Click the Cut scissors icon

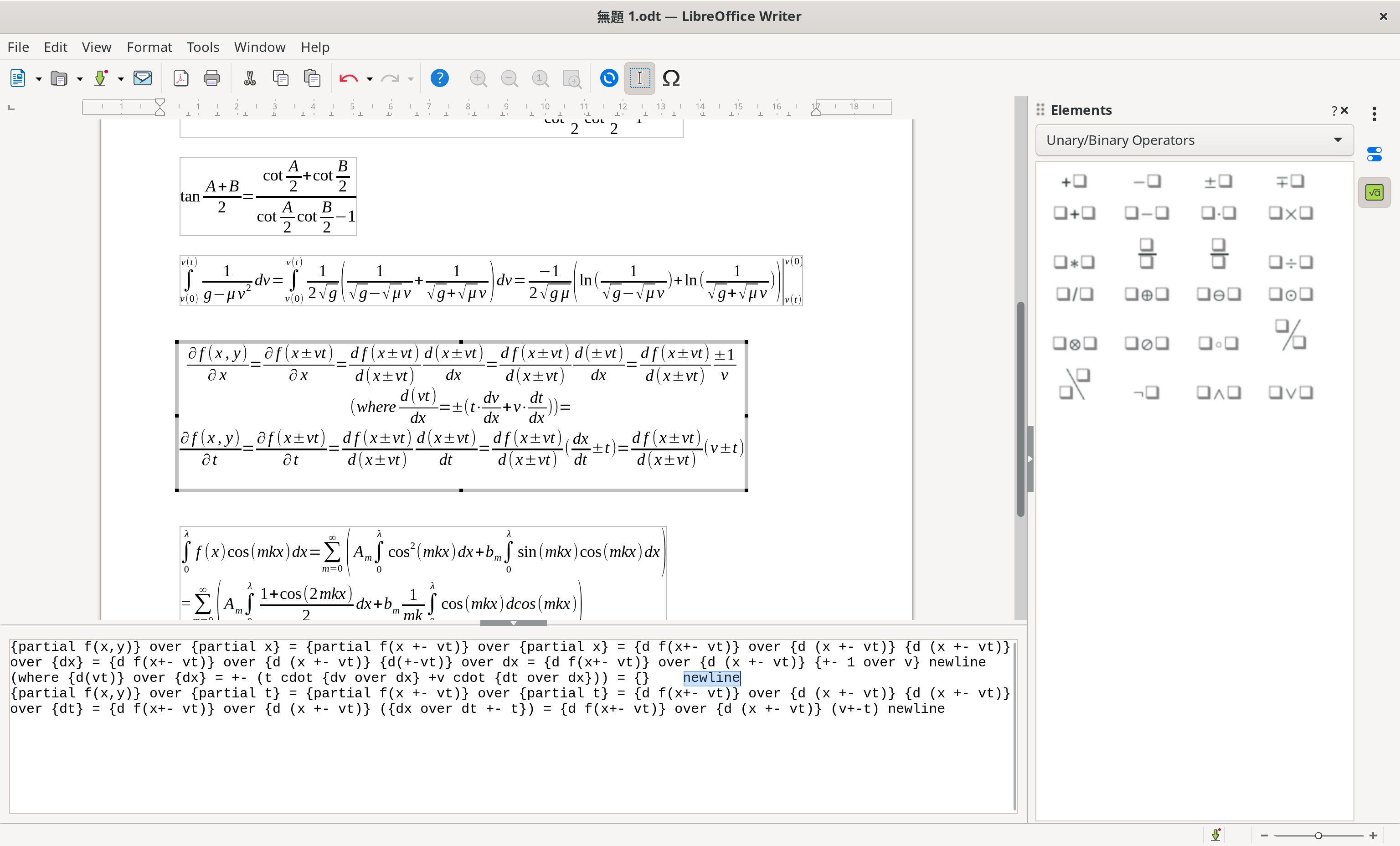click(249, 78)
